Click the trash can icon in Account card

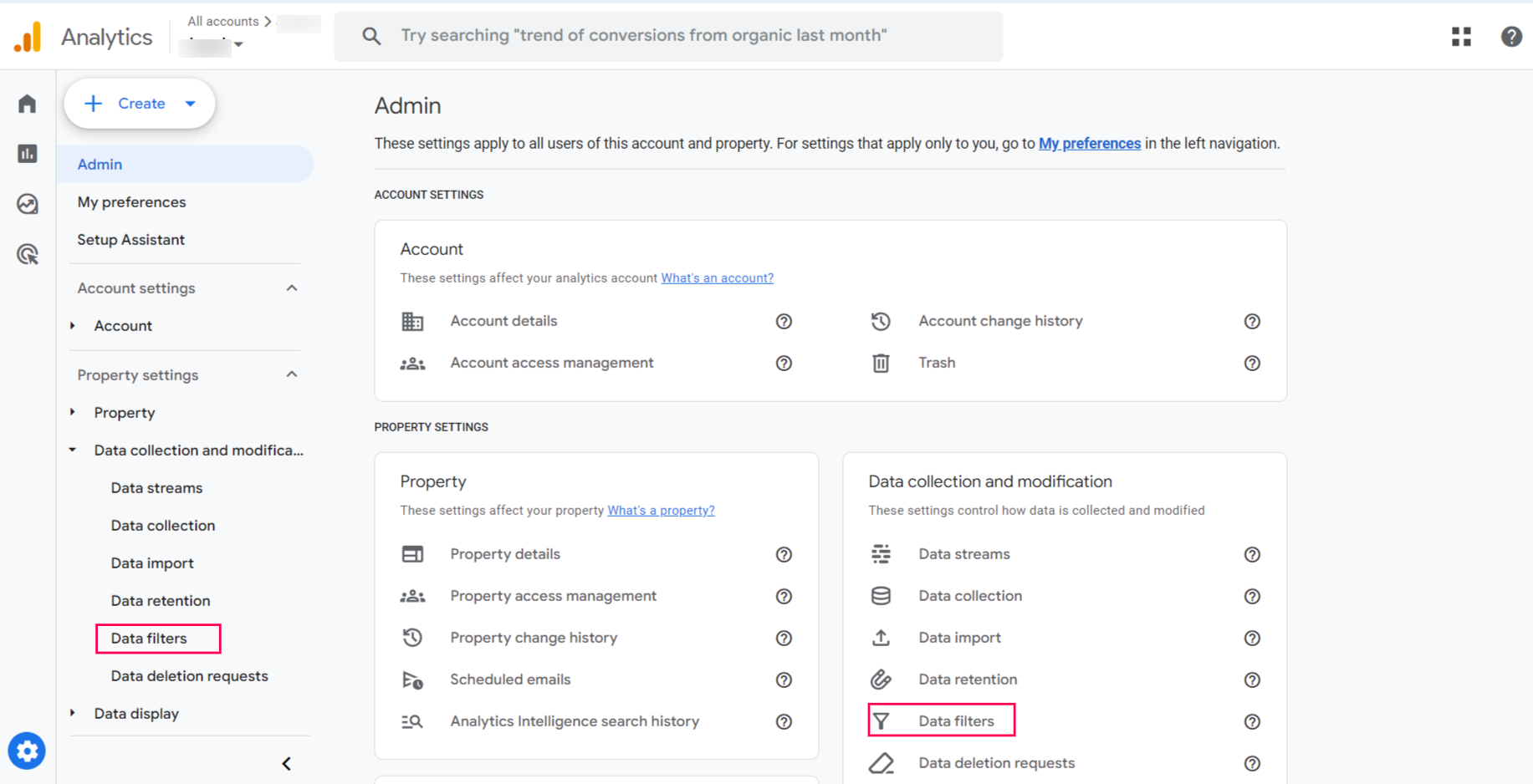pos(881,364)
